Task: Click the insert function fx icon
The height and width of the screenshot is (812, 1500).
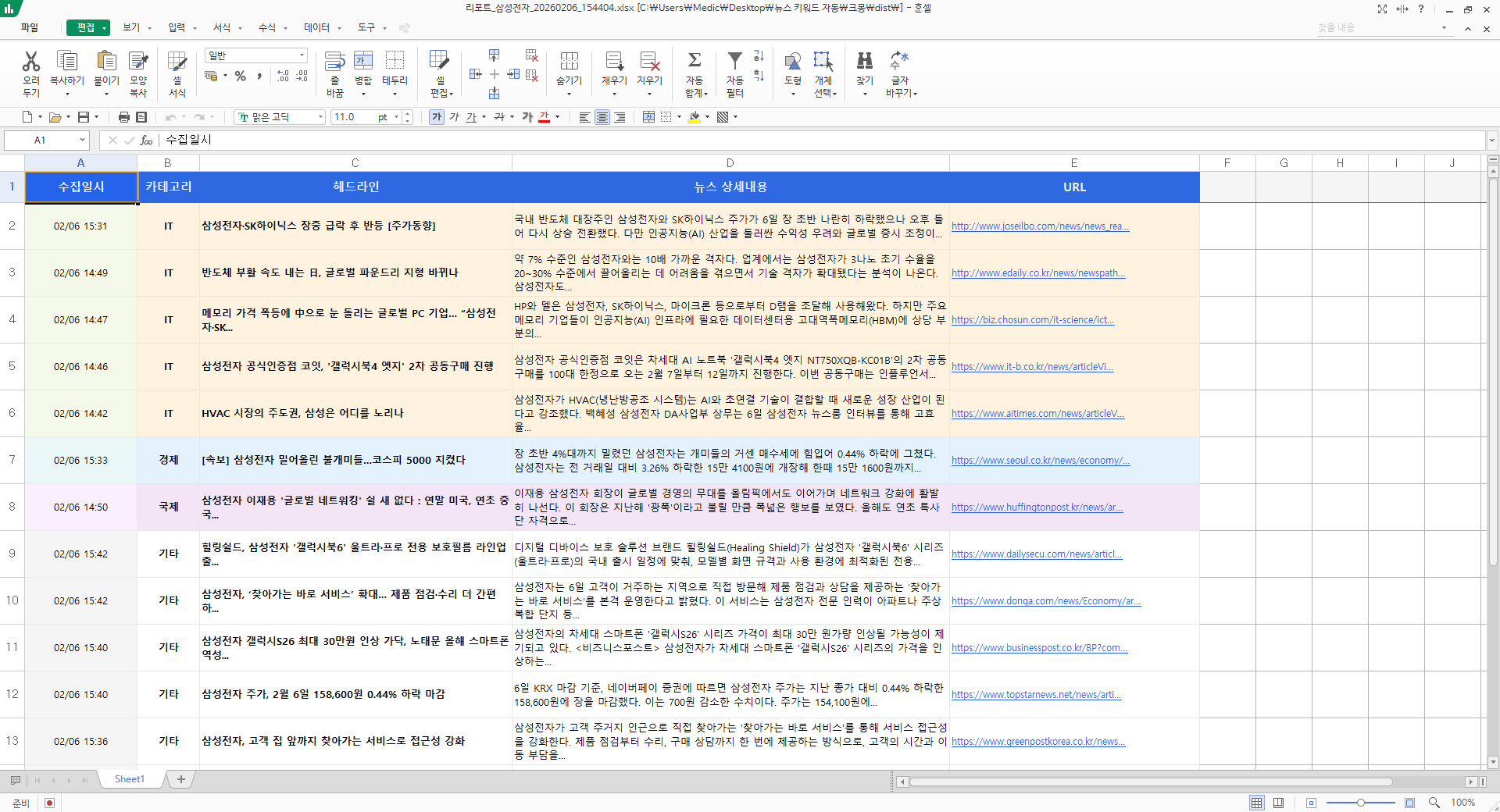Action: pos(146,141)
